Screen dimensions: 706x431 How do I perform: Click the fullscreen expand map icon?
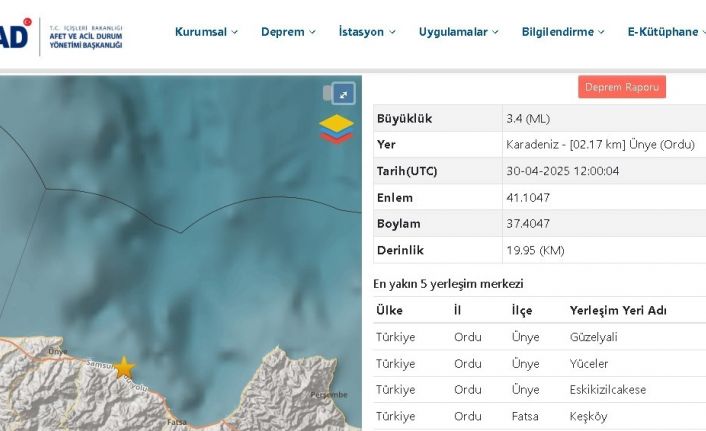343,94
